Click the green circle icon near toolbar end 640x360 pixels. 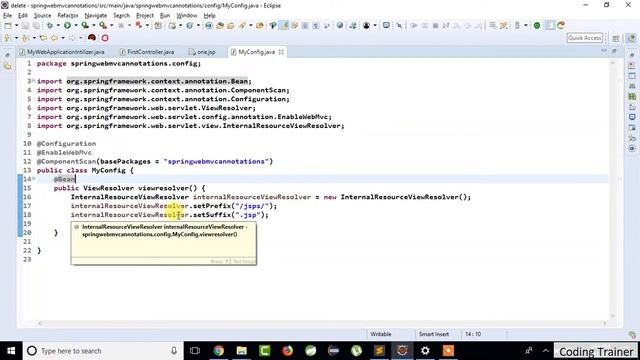(537, 25)
